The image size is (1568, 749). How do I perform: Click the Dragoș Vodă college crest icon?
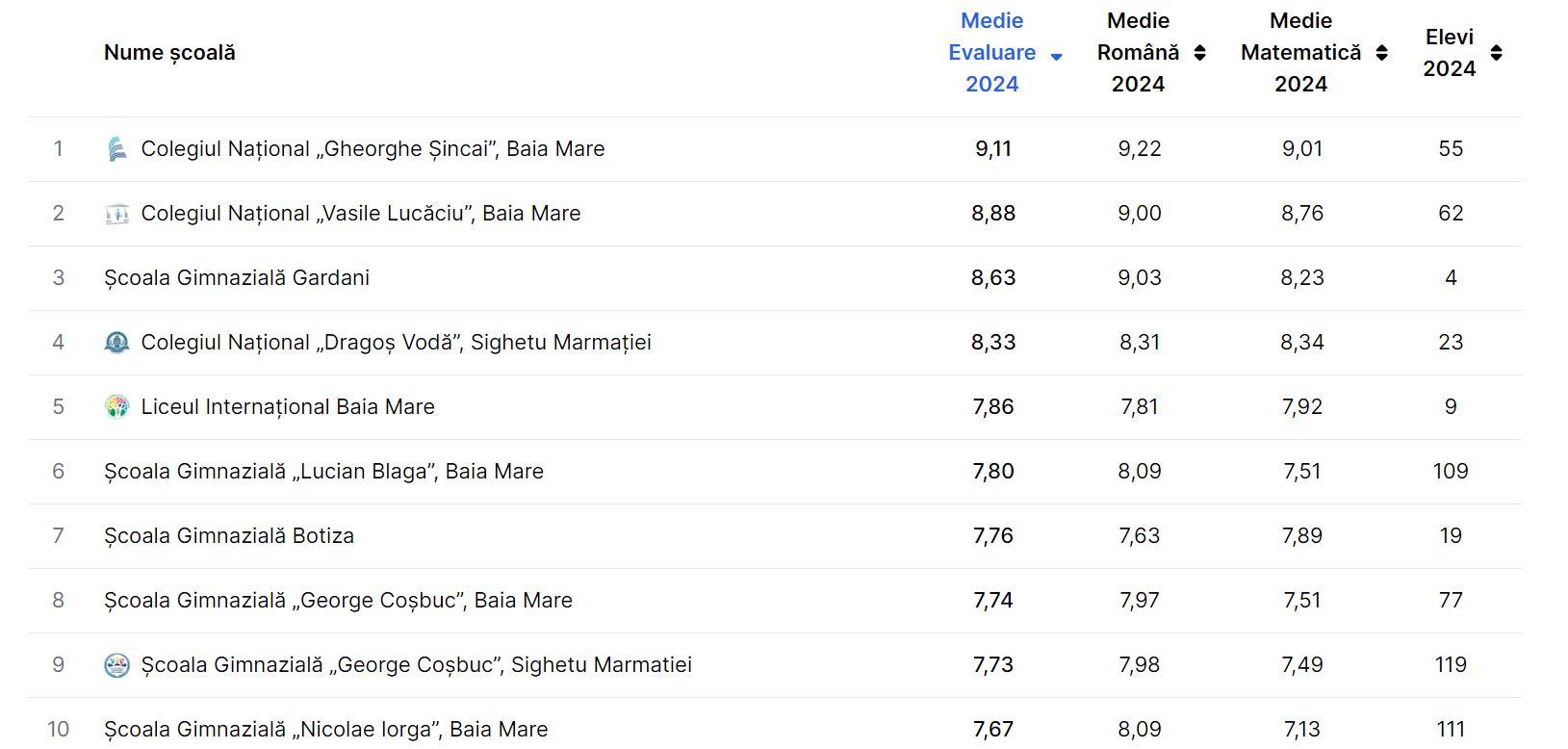(116, 343)
